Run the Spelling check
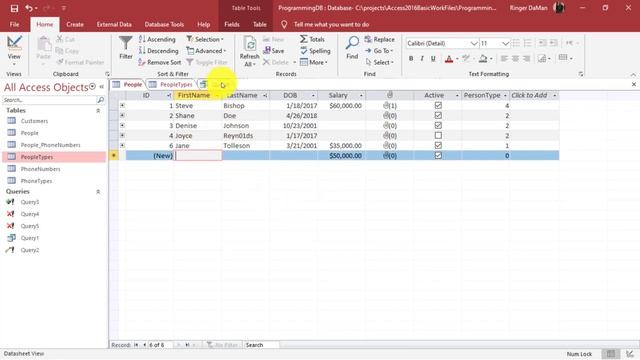 tap(315, 51)
